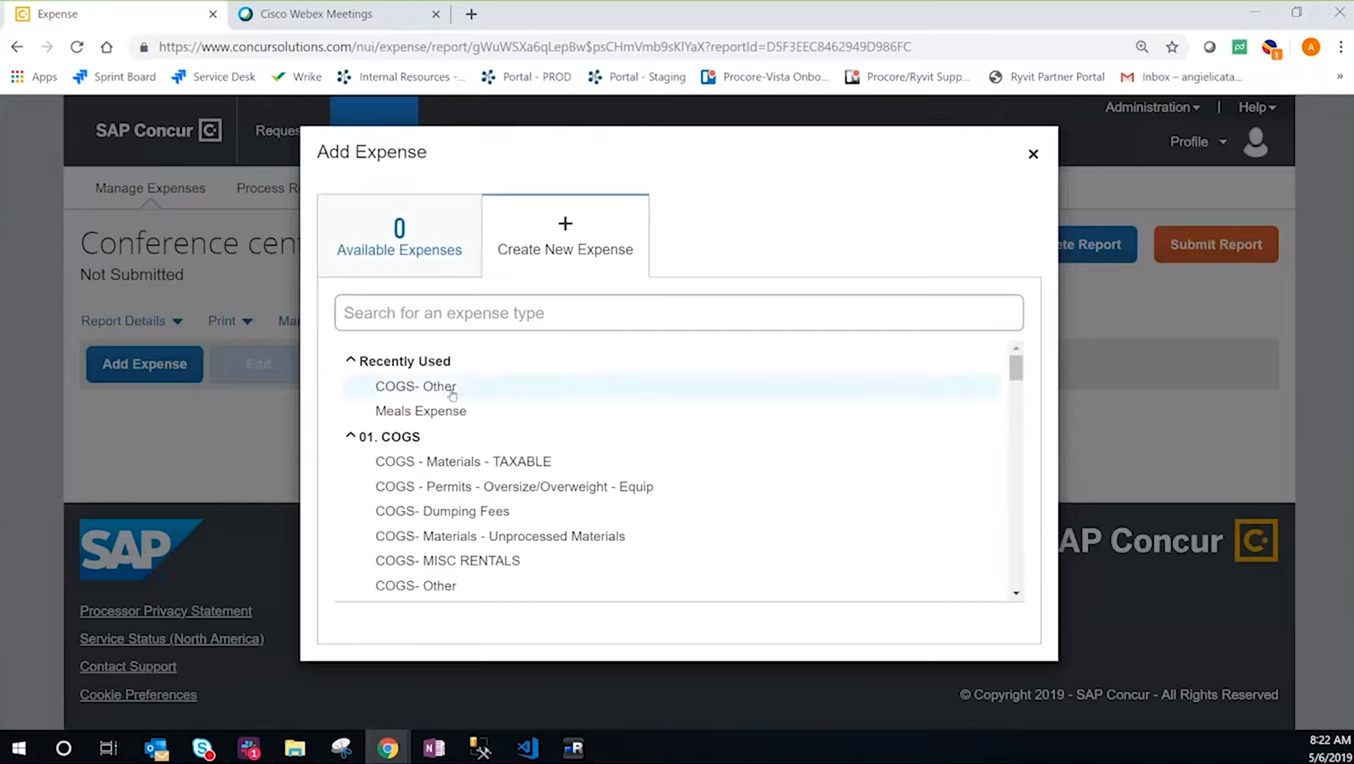
Task: Open Processor Privacy Statement link
Action: [166, 611]
